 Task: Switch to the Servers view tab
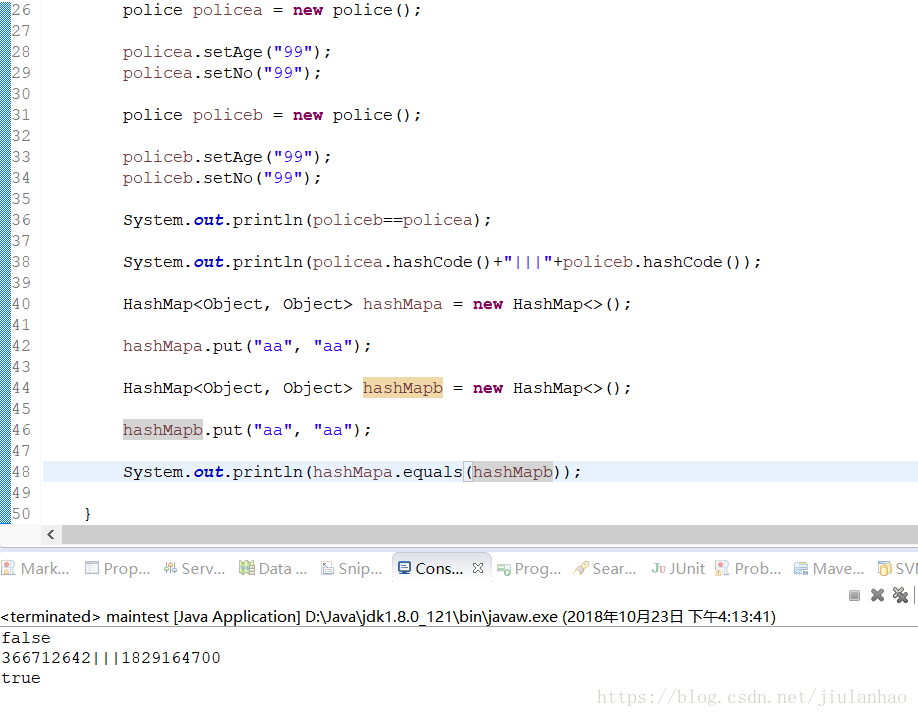(x=194, y=568)
